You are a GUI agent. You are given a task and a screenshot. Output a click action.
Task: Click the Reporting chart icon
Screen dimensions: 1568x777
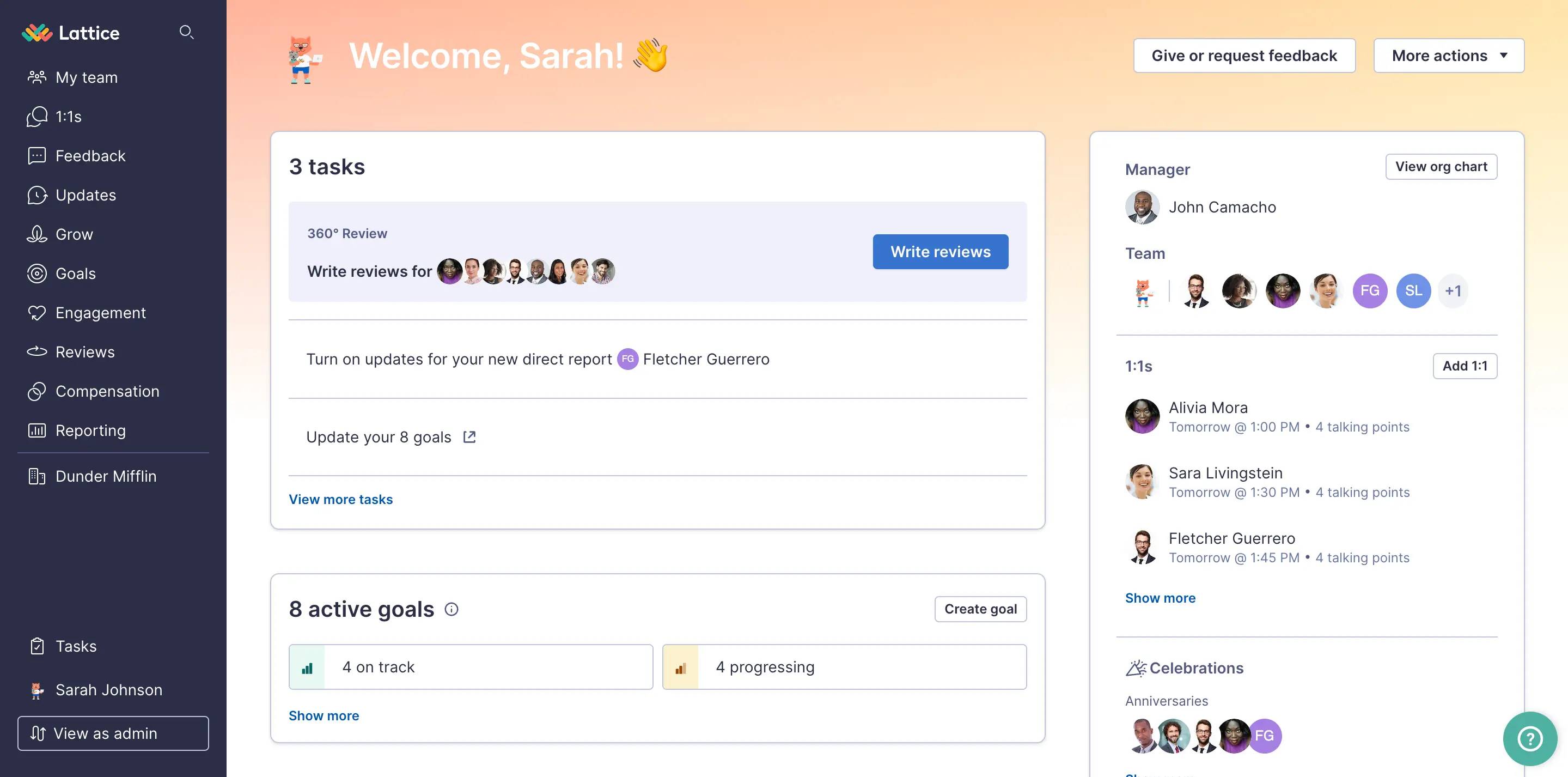click(x=36, y=430)
